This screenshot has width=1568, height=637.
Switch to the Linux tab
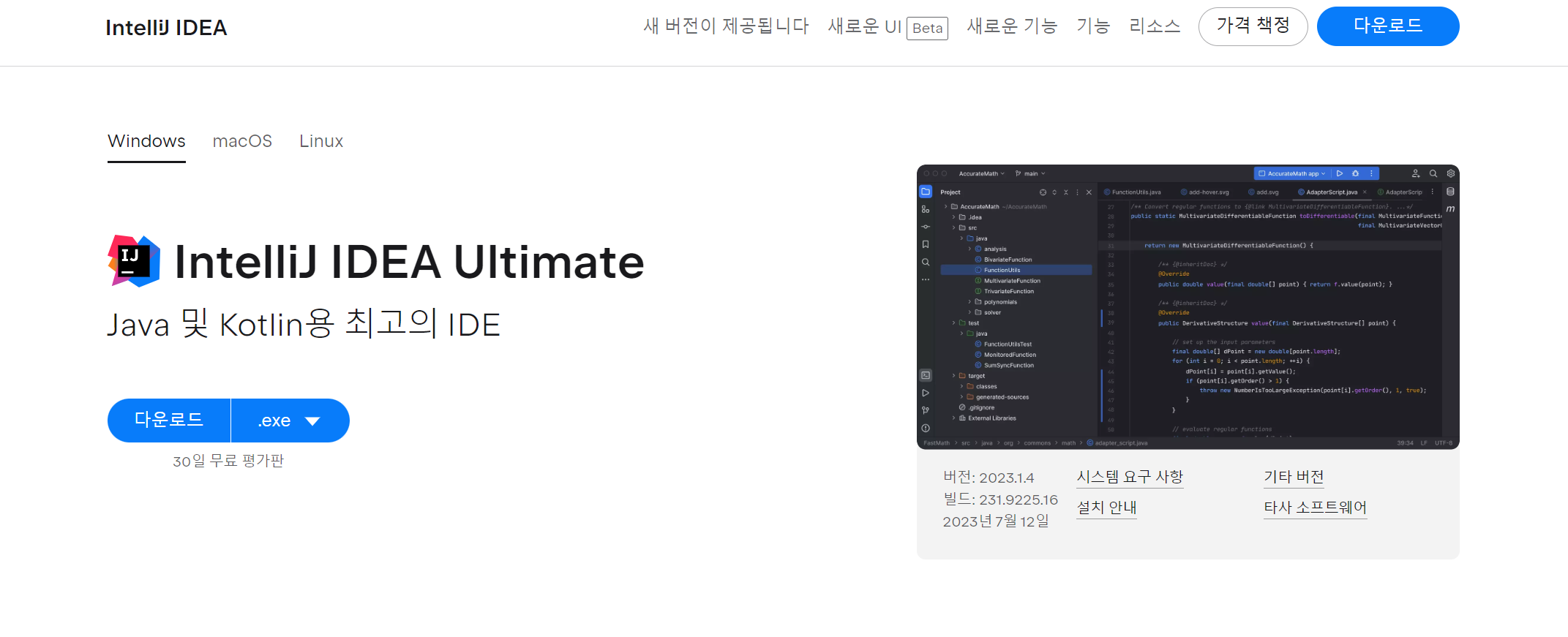pyautogui.click(x=321, y=141)
